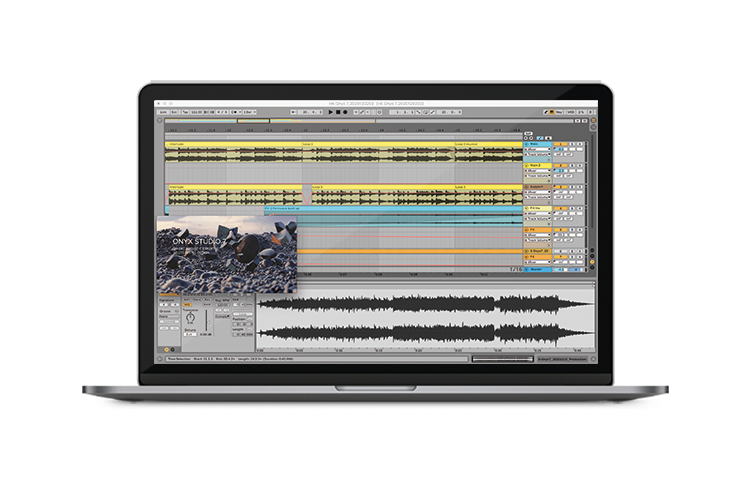The height and width of the screenshot is (490, 750).
Task: Open Support track device chooser dropdown
Action: 538,192
